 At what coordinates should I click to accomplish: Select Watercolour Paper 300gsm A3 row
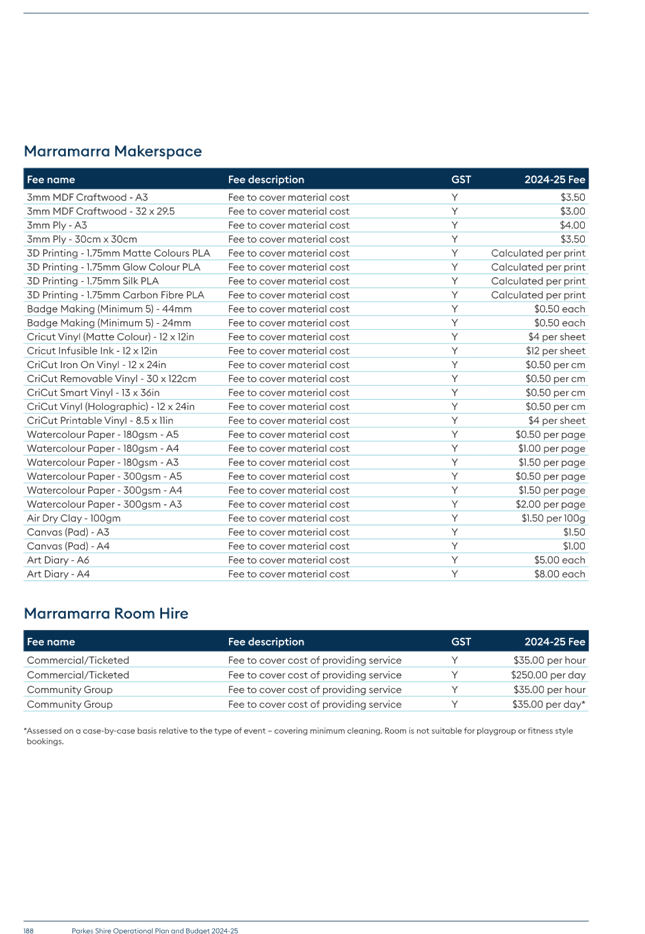coord(306,504)
